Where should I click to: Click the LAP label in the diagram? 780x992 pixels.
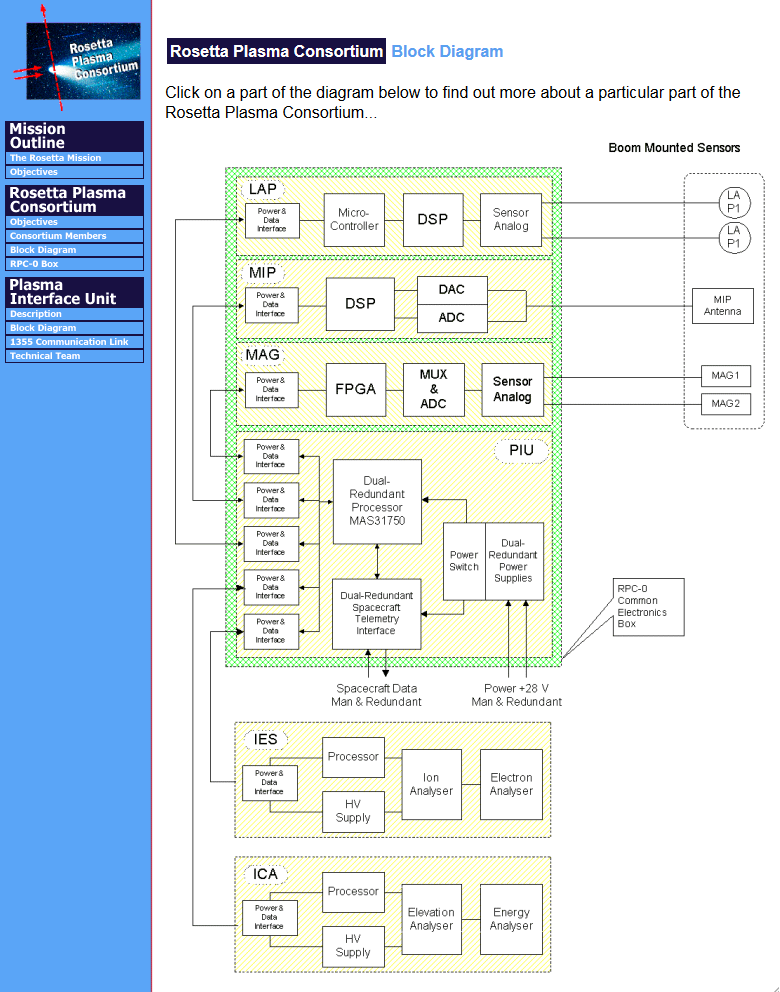[x=263, y=189]
